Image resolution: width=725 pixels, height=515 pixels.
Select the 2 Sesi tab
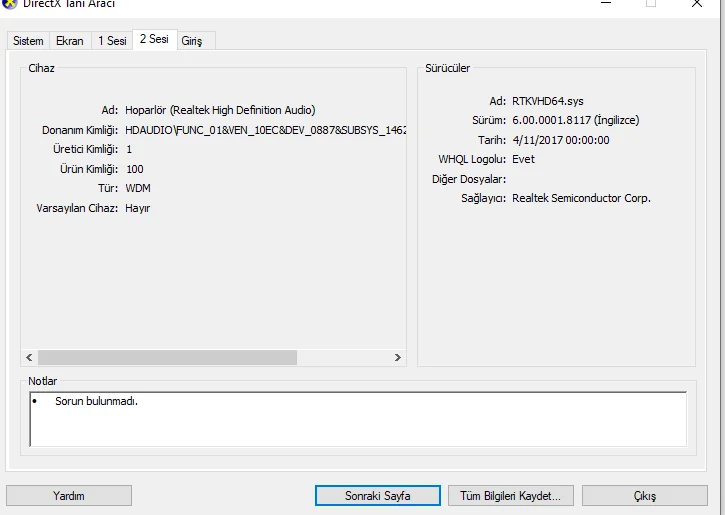coord(154,39)
